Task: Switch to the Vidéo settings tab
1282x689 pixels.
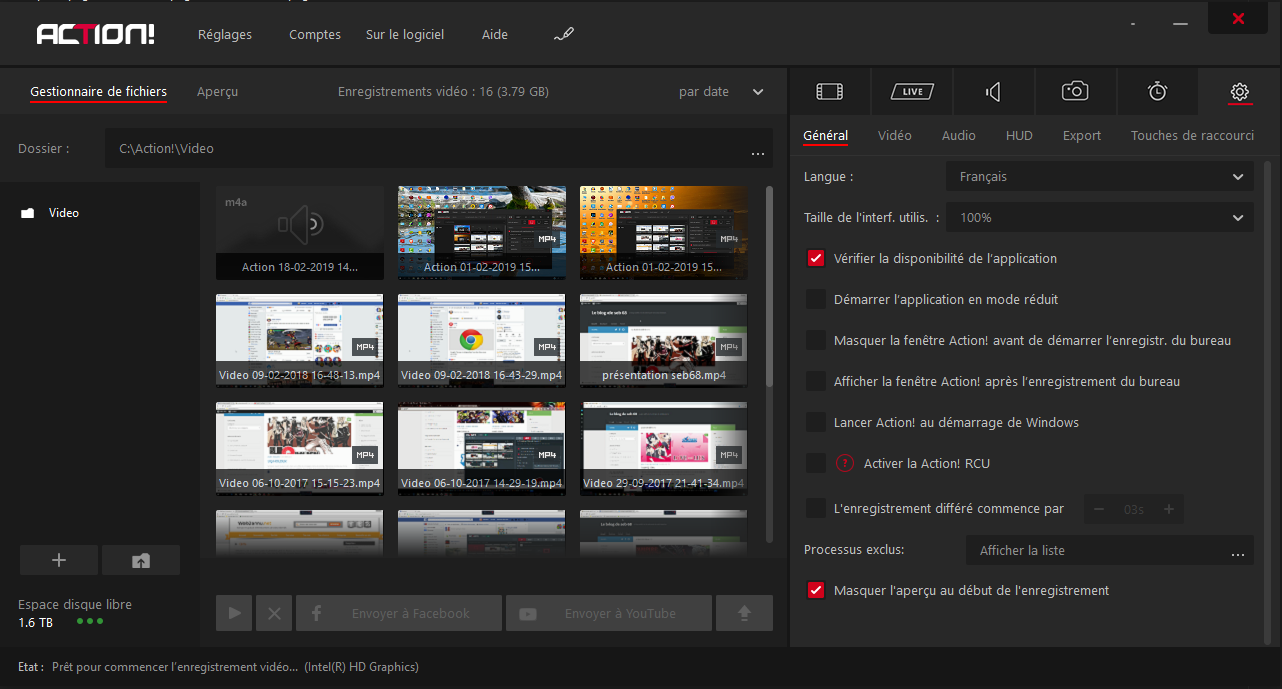Action: coord(895,136)
